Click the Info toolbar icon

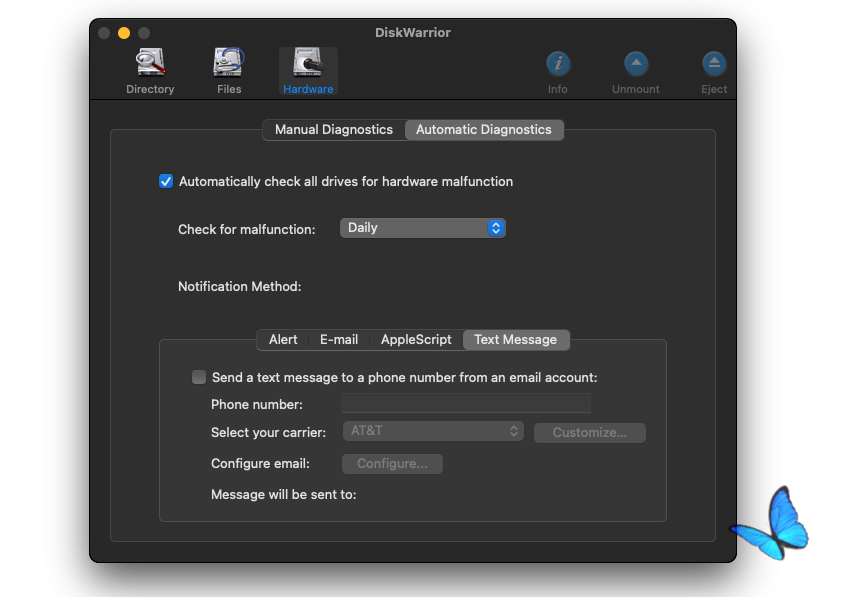click(558, 72)
